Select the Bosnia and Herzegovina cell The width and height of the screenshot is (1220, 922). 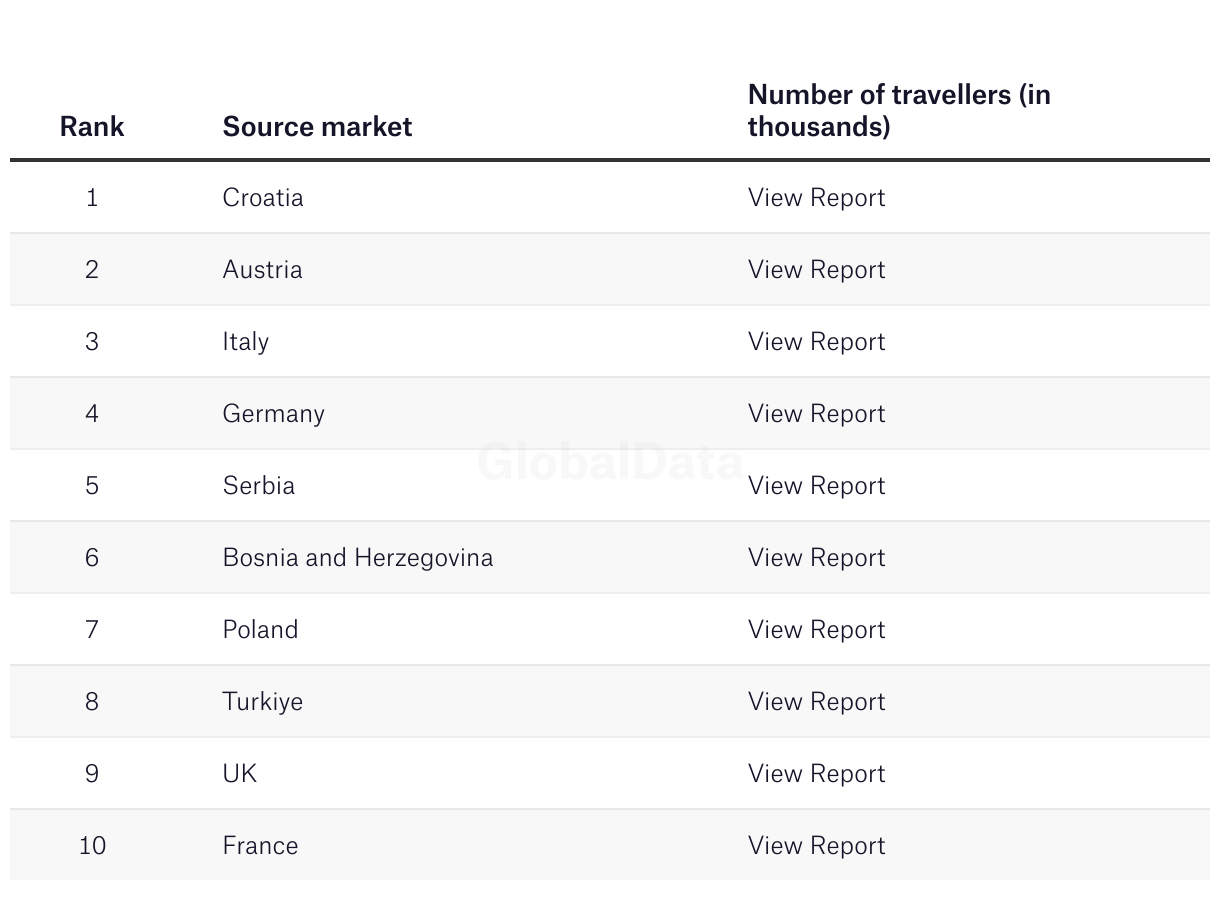click(x=357, y=558)
